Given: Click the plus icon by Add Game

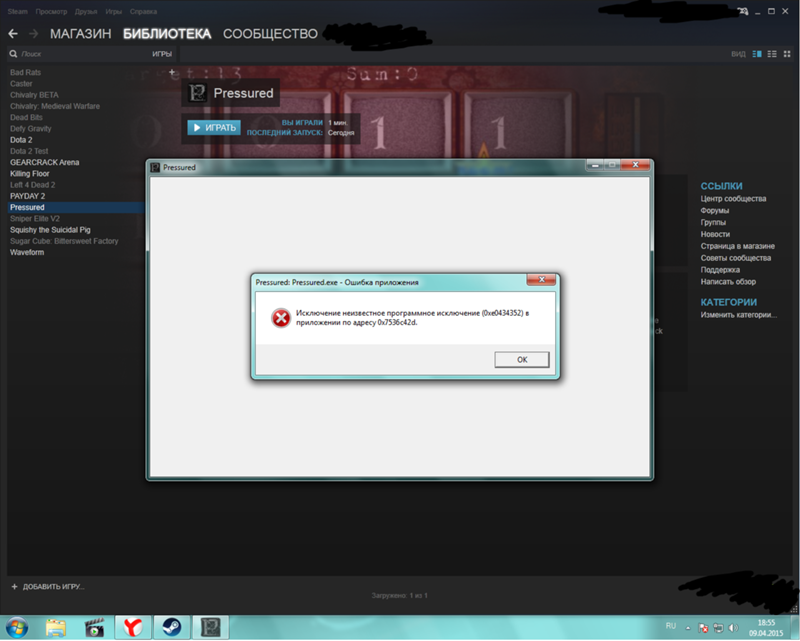Looking at the screenshot, I should pos(14,586).
